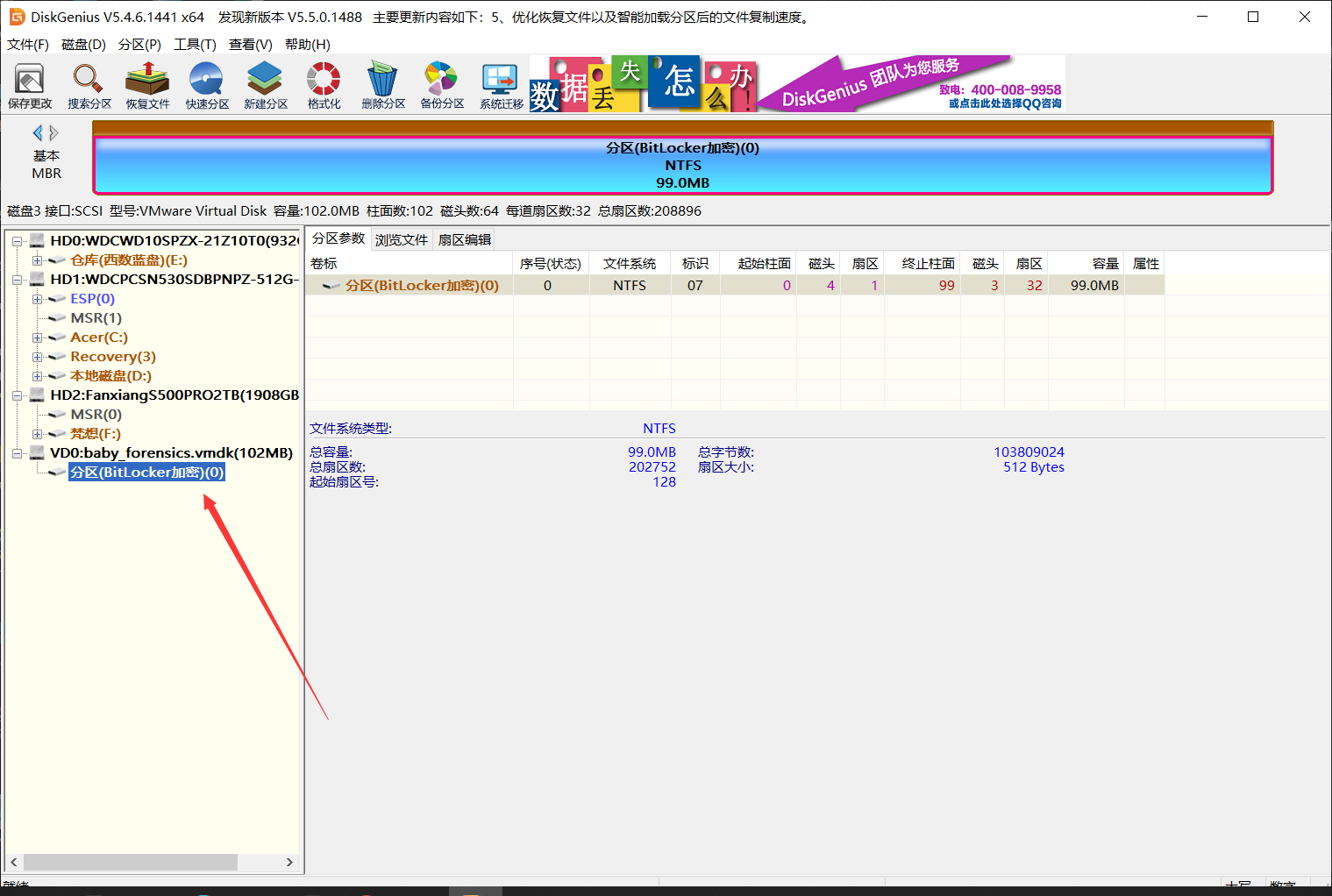
Task: Select 仓库(西数蓝盘)(E:) in the tree
Action: click(x=128, y=260)
